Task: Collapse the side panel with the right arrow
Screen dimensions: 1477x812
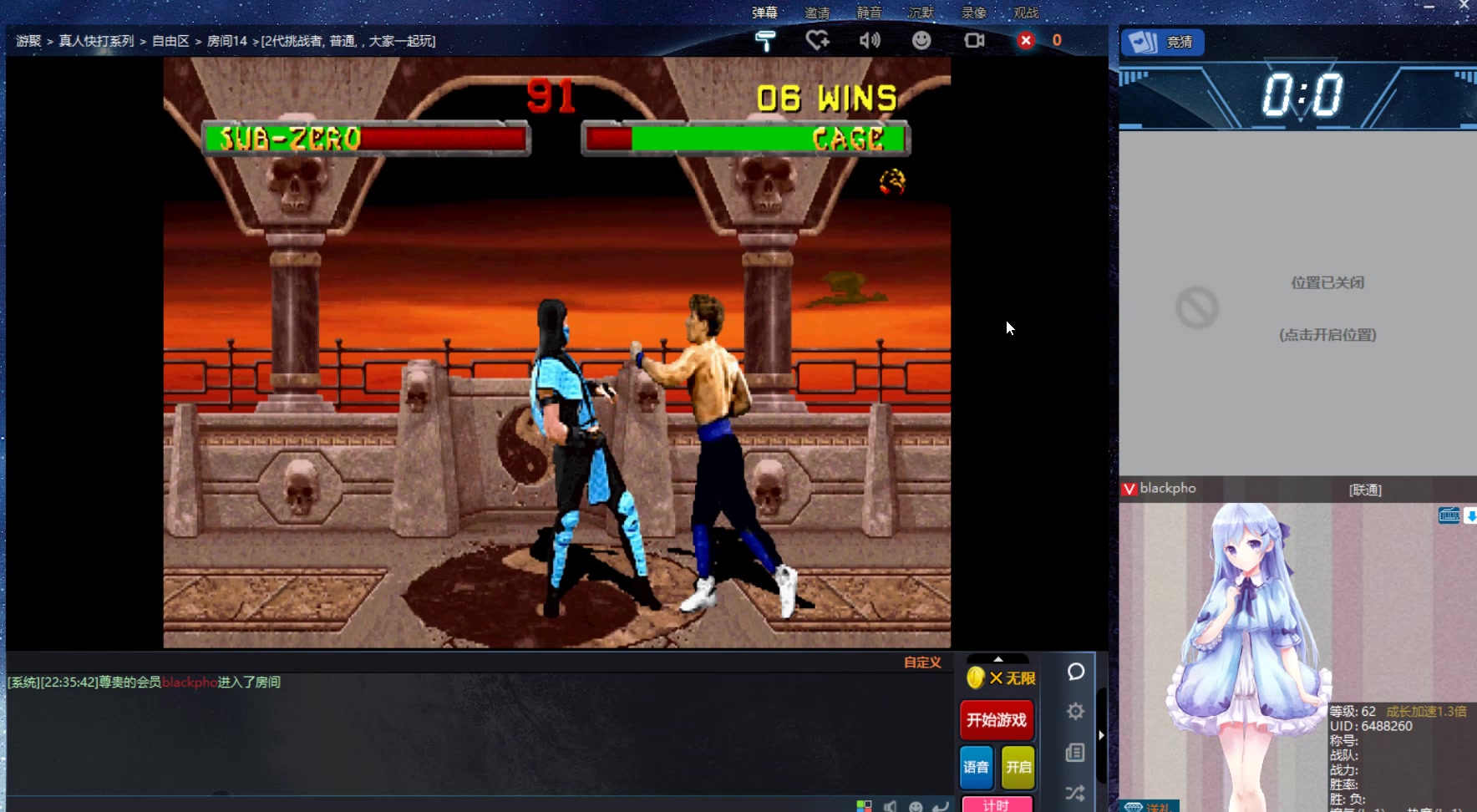Action: pos(1101,735)
